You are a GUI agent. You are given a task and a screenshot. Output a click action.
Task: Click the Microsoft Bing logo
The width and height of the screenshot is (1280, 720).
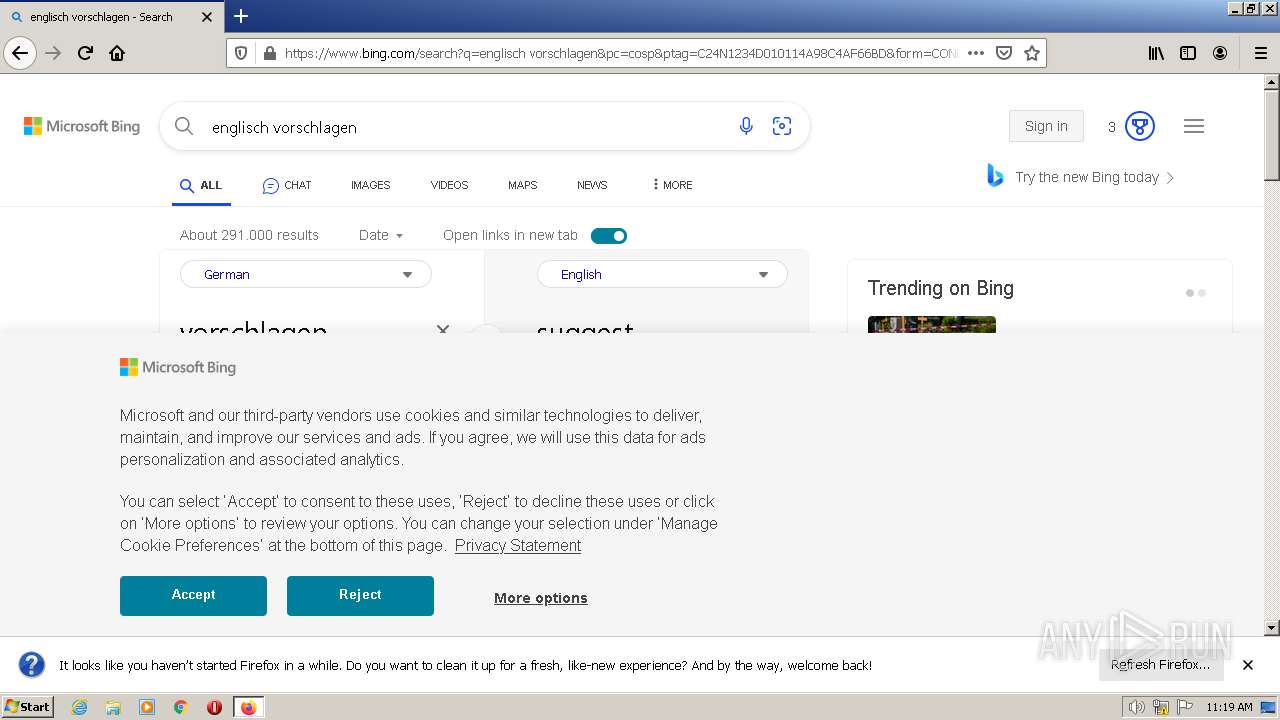click(82, 126)
